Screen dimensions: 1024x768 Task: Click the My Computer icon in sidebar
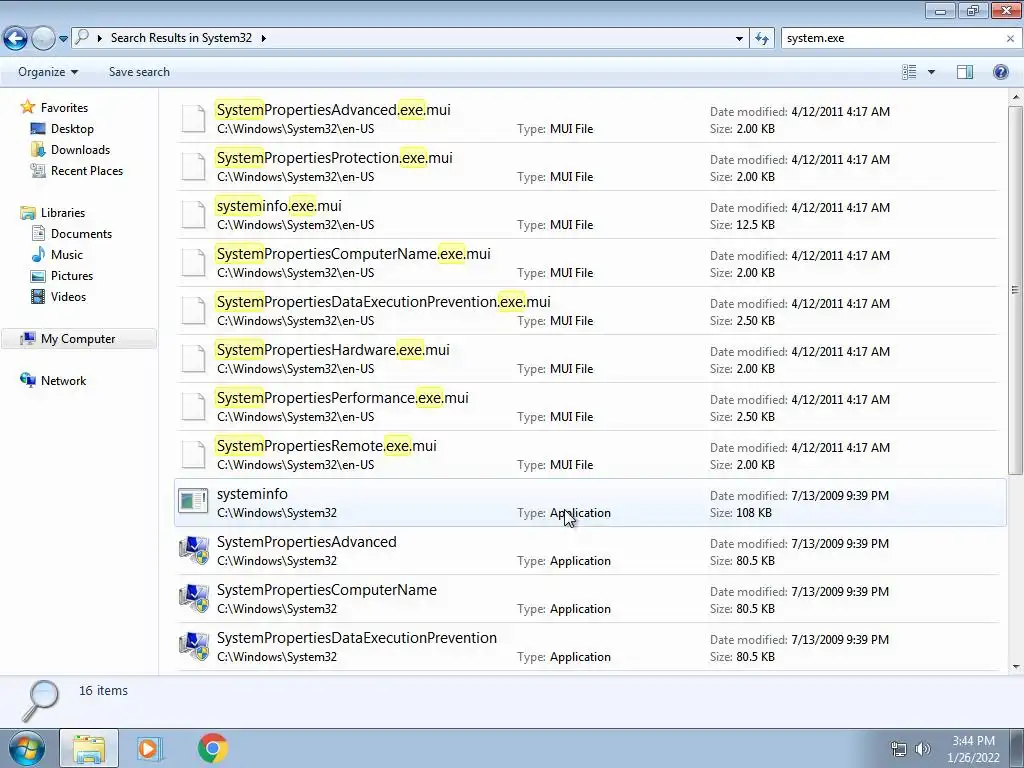[27, 338]
